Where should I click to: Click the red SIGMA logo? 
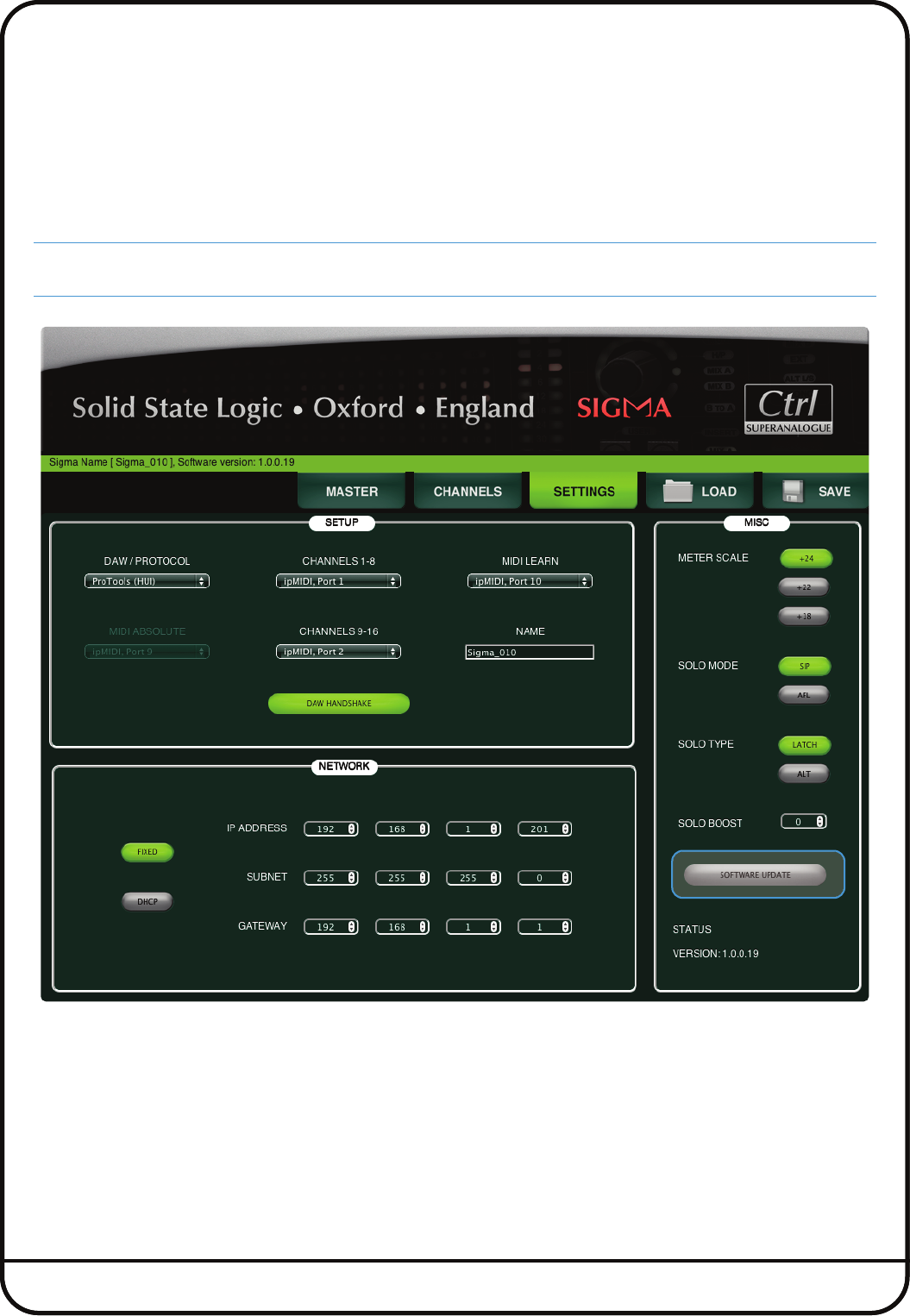624,408
